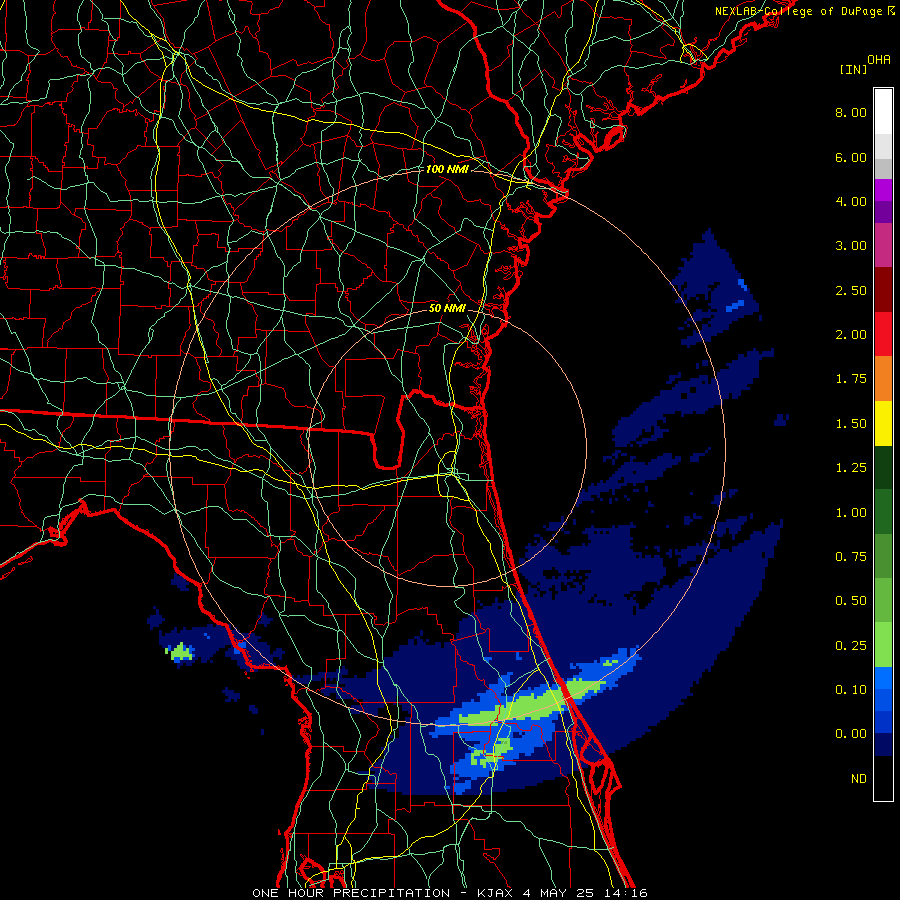
Task: Click the 1.00 legend value
Action: [x=851, y=513]
